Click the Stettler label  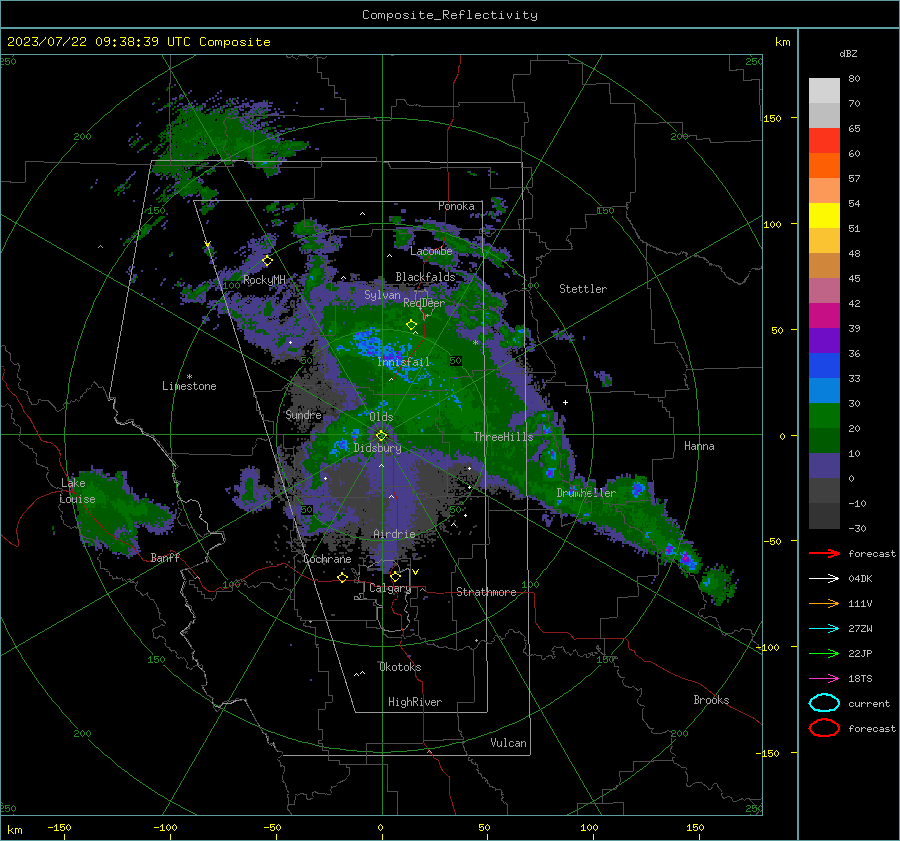pyautogui.click(x=583, y=289)
